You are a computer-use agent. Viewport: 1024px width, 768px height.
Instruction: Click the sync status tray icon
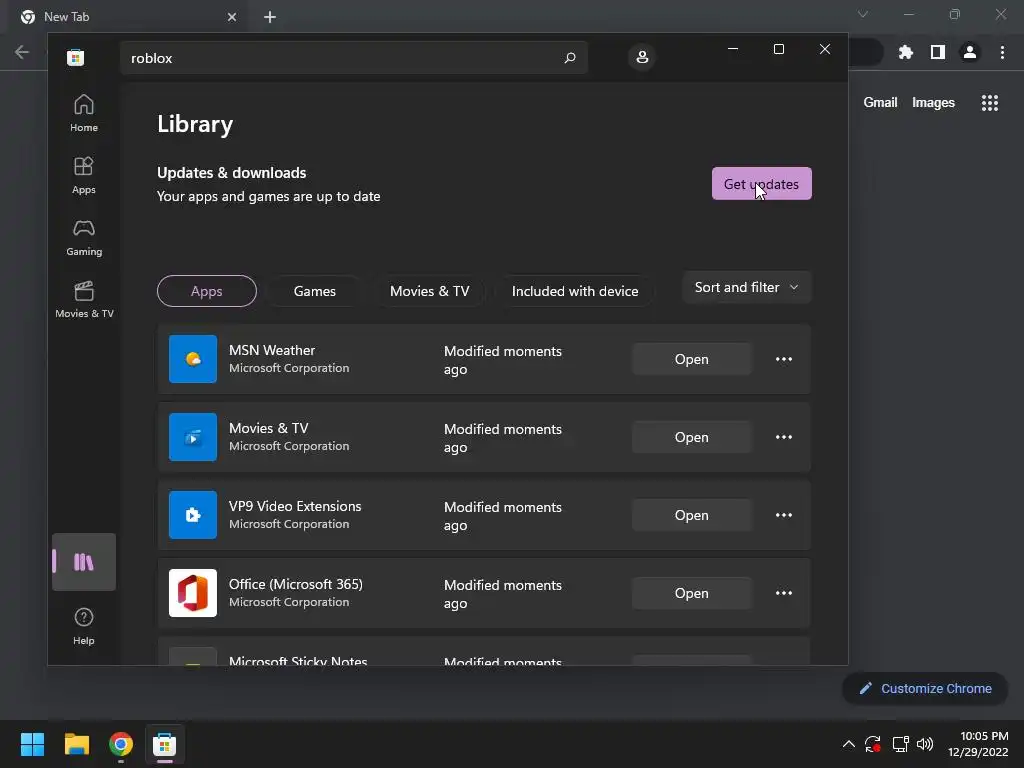[x=872, y=744]
